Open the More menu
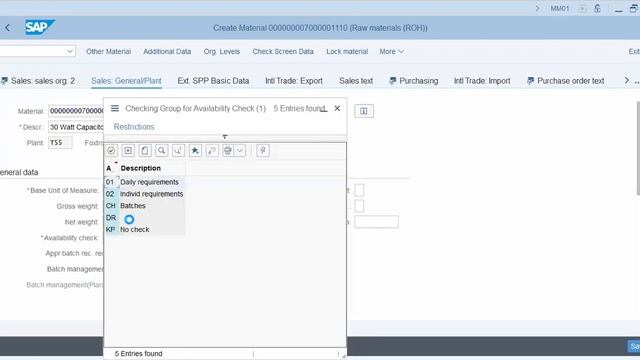The width and height of the screenshot is (640, 360). point(391,51)
